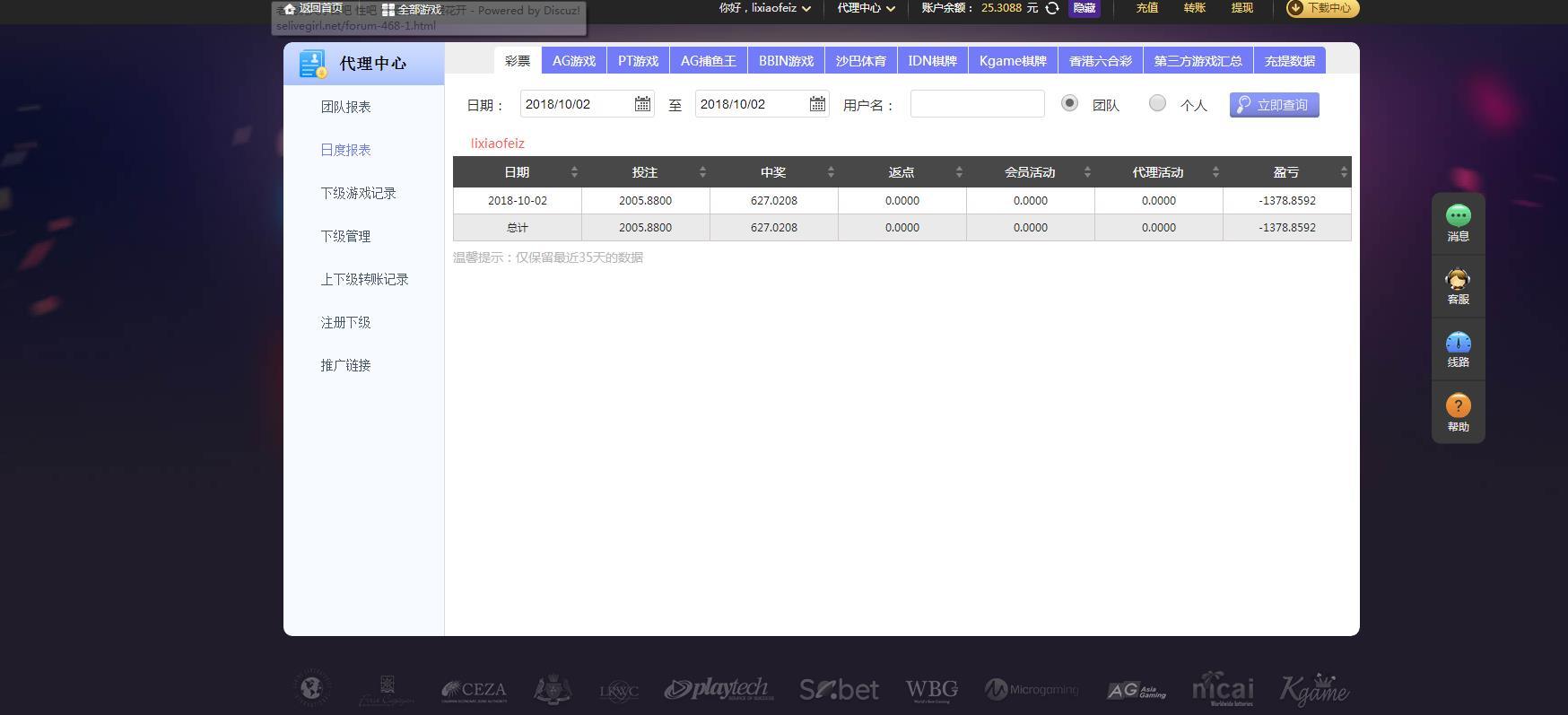Open 上下级转账记录 in the sidebar
1568x715 pixels.
click(x=365, y=279)
